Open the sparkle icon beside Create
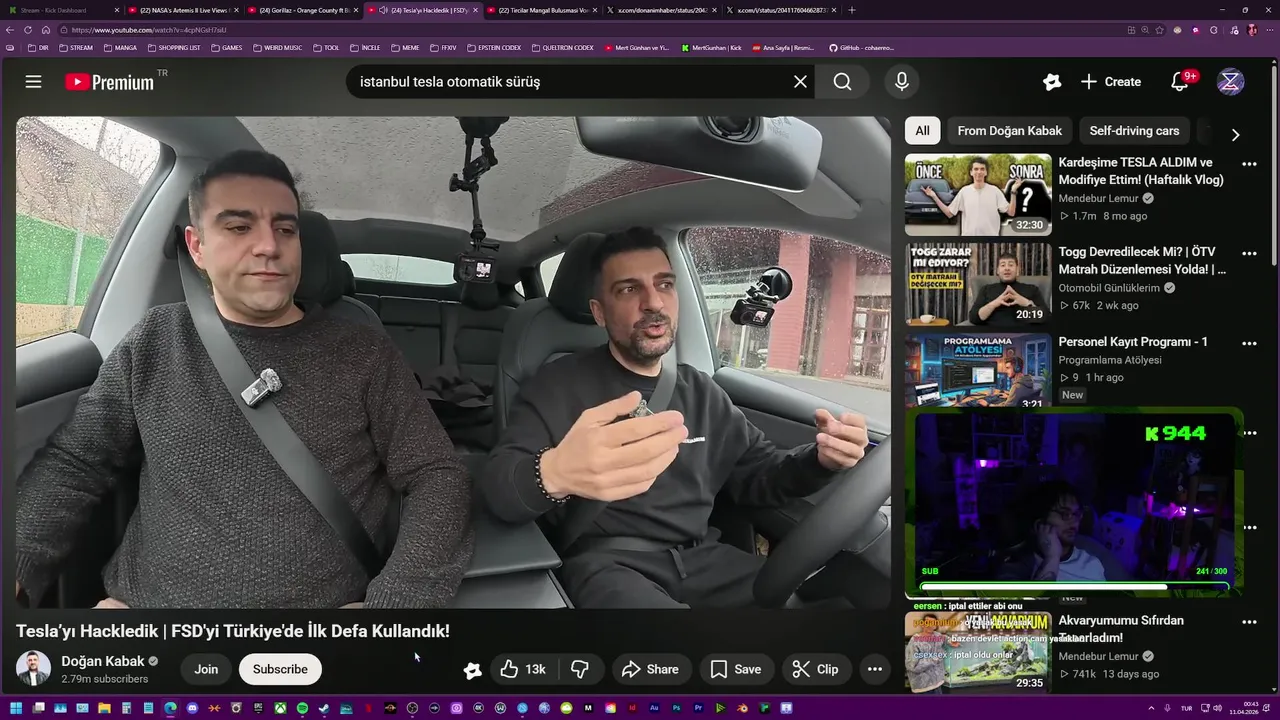The width and height of the screenshot is (1280, 720). [x=1052, y=82]
